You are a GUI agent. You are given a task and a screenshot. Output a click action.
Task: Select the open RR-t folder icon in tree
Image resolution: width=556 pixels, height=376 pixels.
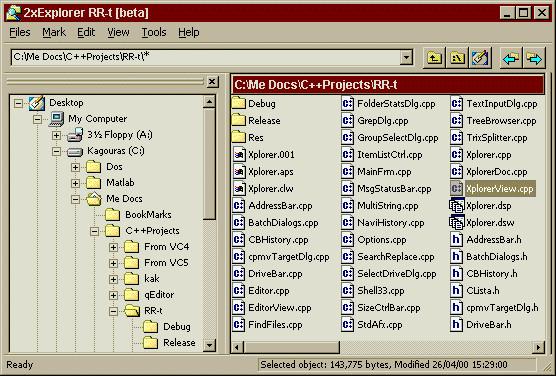(132, 311)
